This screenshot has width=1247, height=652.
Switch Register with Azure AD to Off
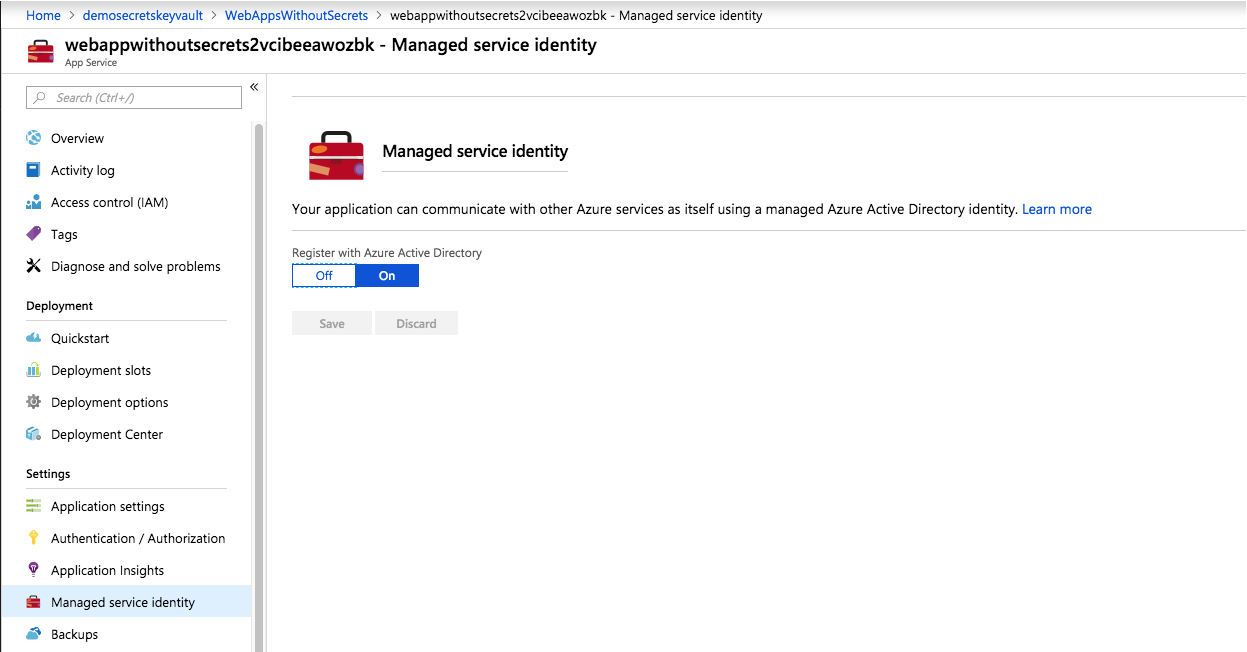click(324, 276)
